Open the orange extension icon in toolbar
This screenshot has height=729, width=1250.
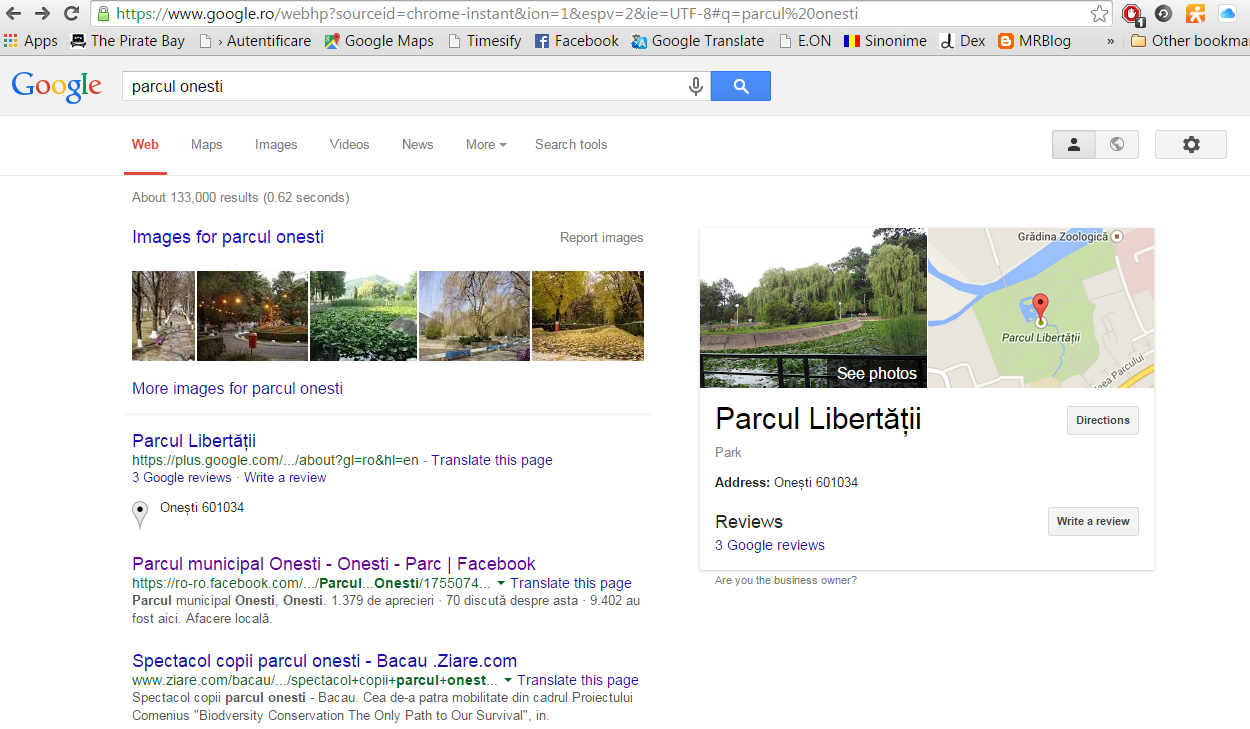coord(1195,14)
